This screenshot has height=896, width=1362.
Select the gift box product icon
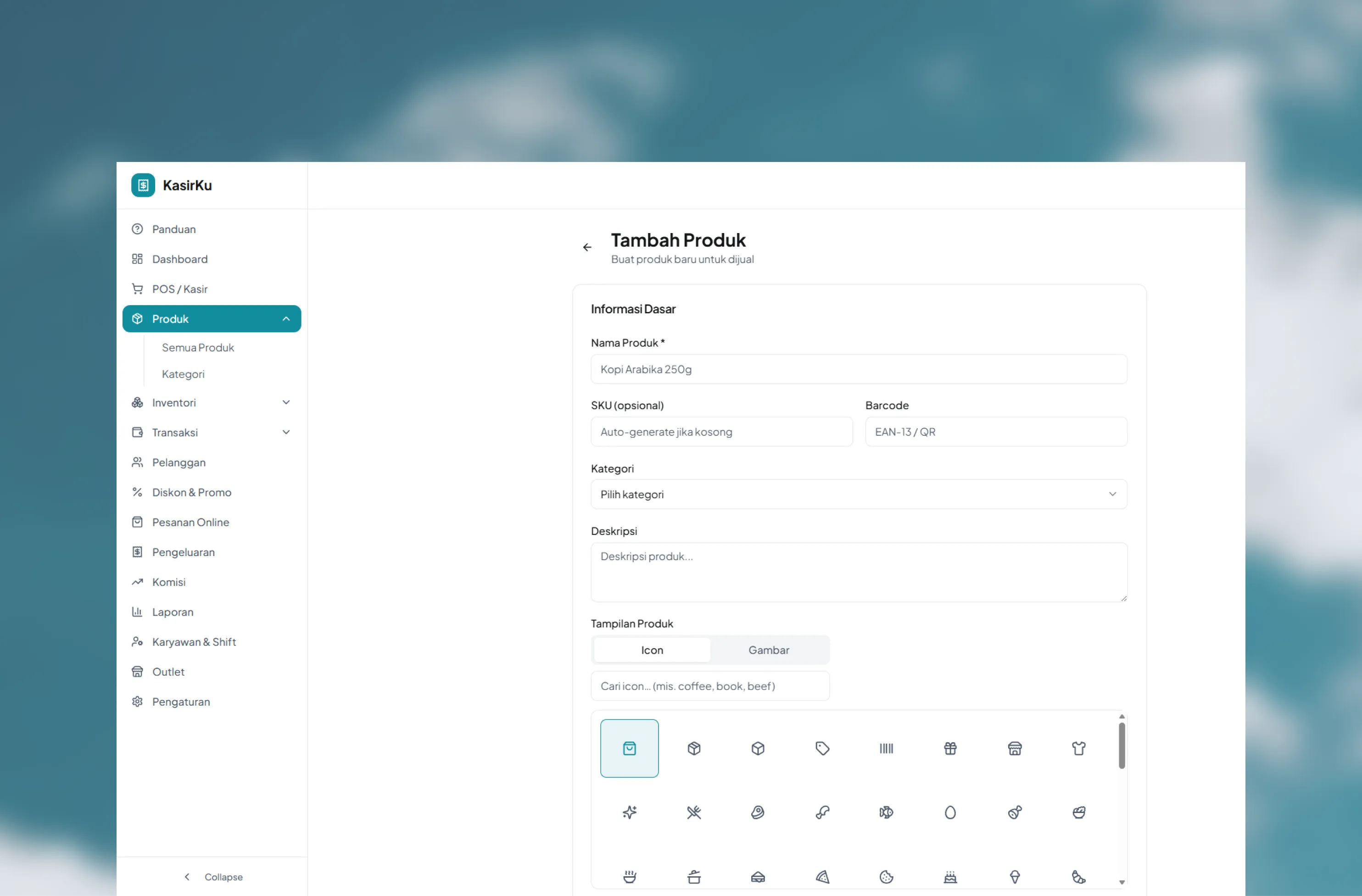[x=950, y=748]
